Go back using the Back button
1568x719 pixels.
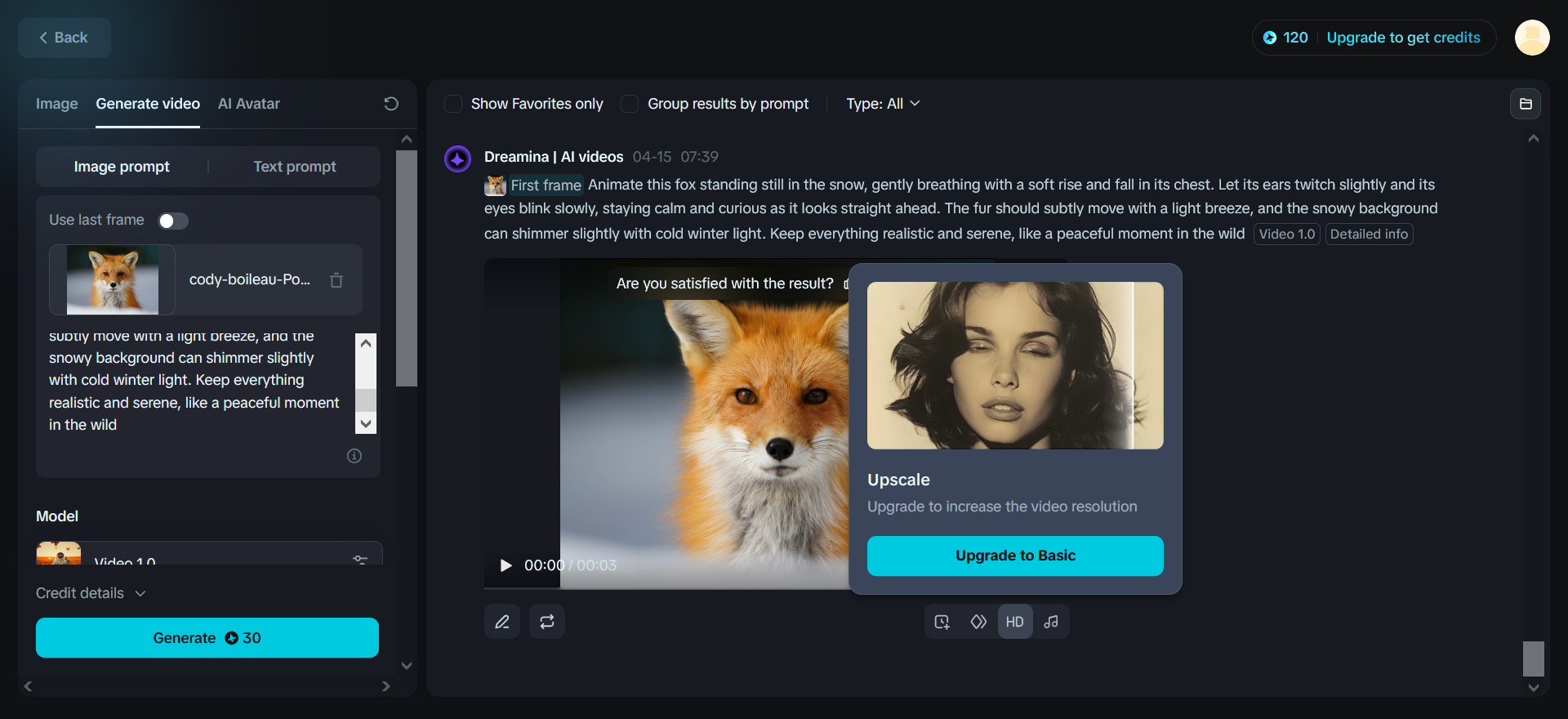64,38
